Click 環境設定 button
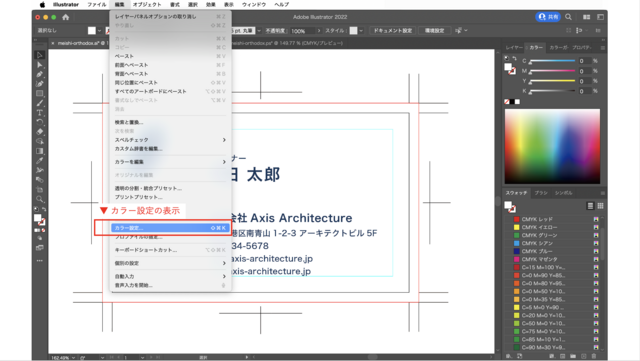The width and height of the screenshot is (640, 361). [434, 31]
